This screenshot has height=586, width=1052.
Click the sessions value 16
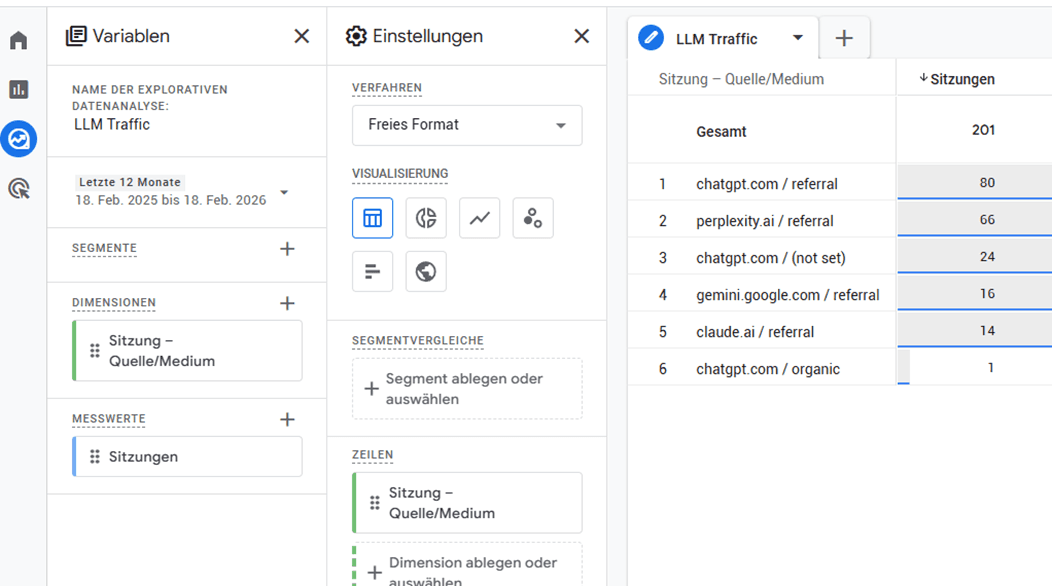coord(987,293)
